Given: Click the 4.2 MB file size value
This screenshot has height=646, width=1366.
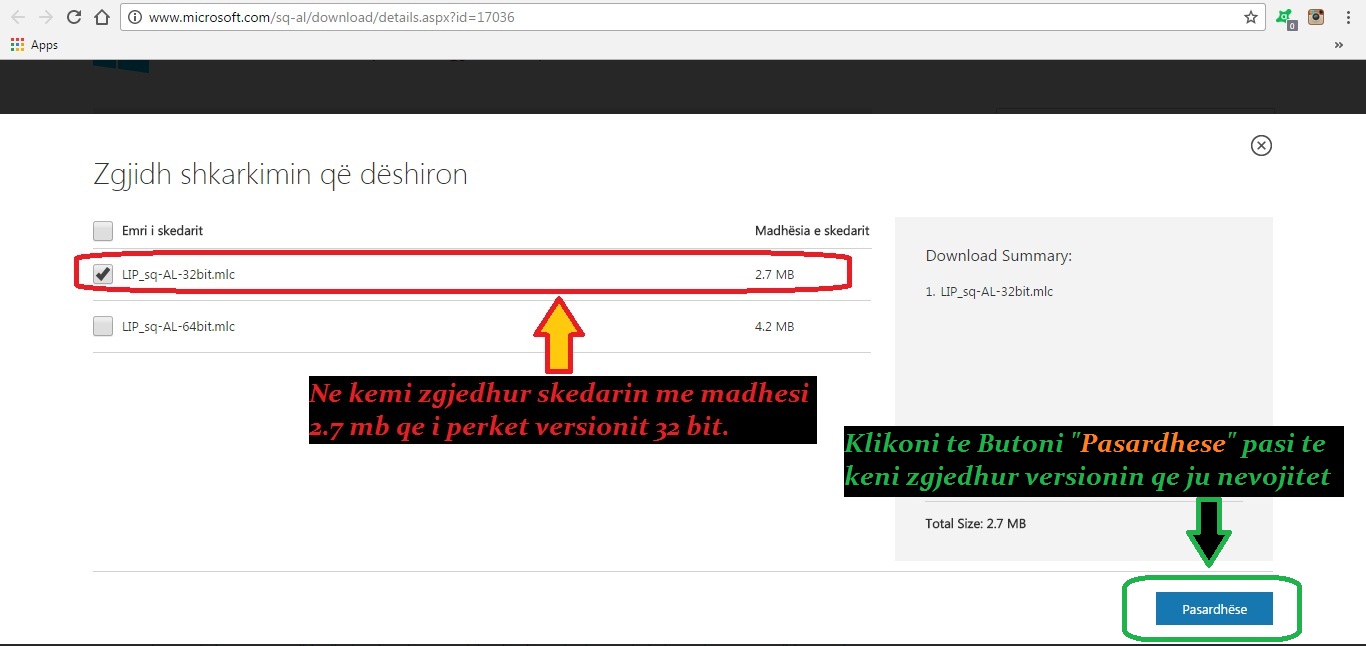Looking at the screenshot, I should tap(774, 326).
